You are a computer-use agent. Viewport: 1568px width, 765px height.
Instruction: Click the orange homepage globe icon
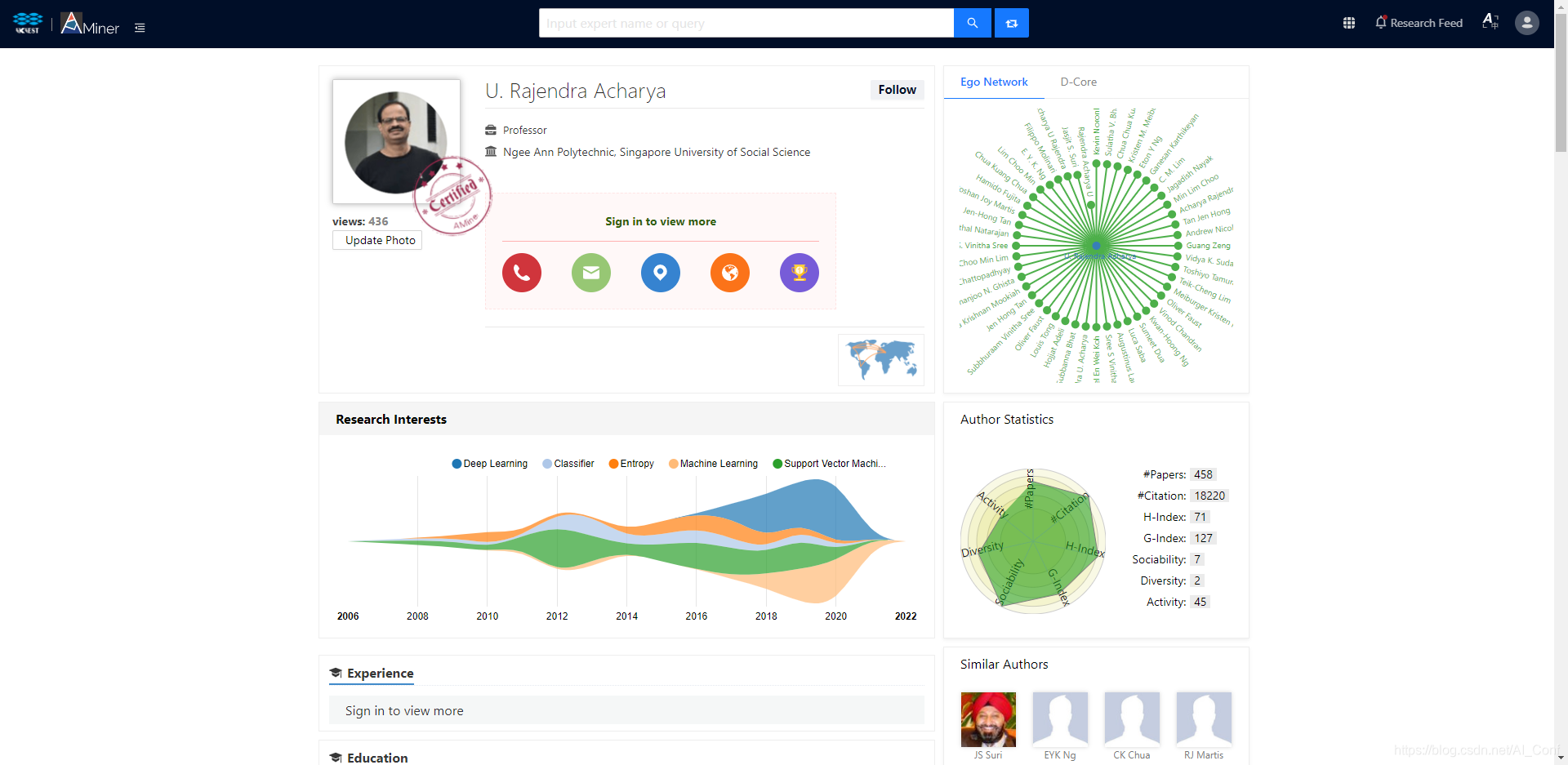(x=730, y=273)
